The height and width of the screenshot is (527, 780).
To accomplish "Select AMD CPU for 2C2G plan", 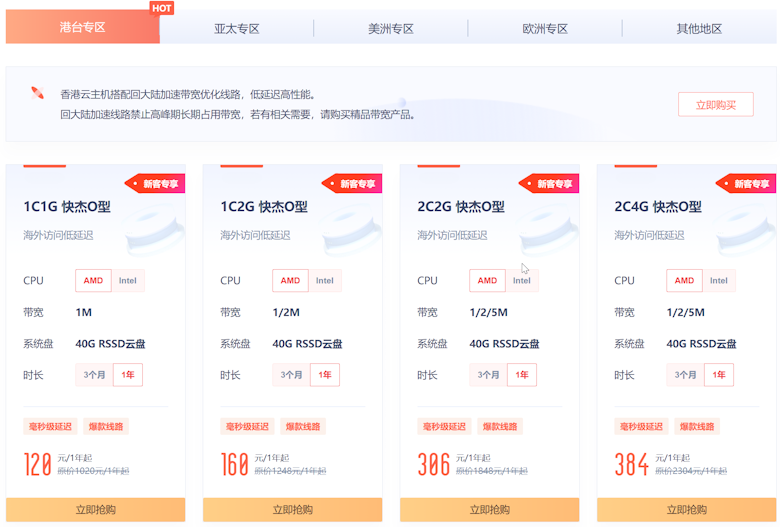I will [487, 281].
